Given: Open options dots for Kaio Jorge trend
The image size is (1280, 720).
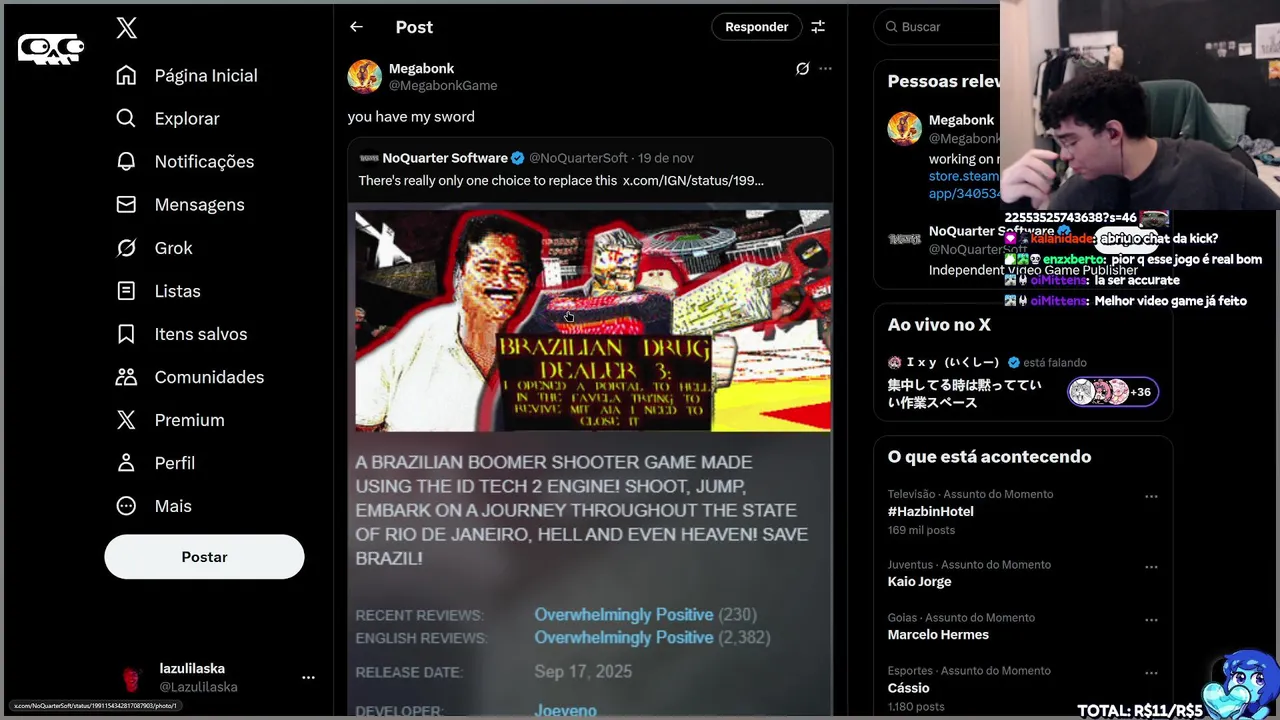Looking at the screenshot, I should pos(1151,566).
